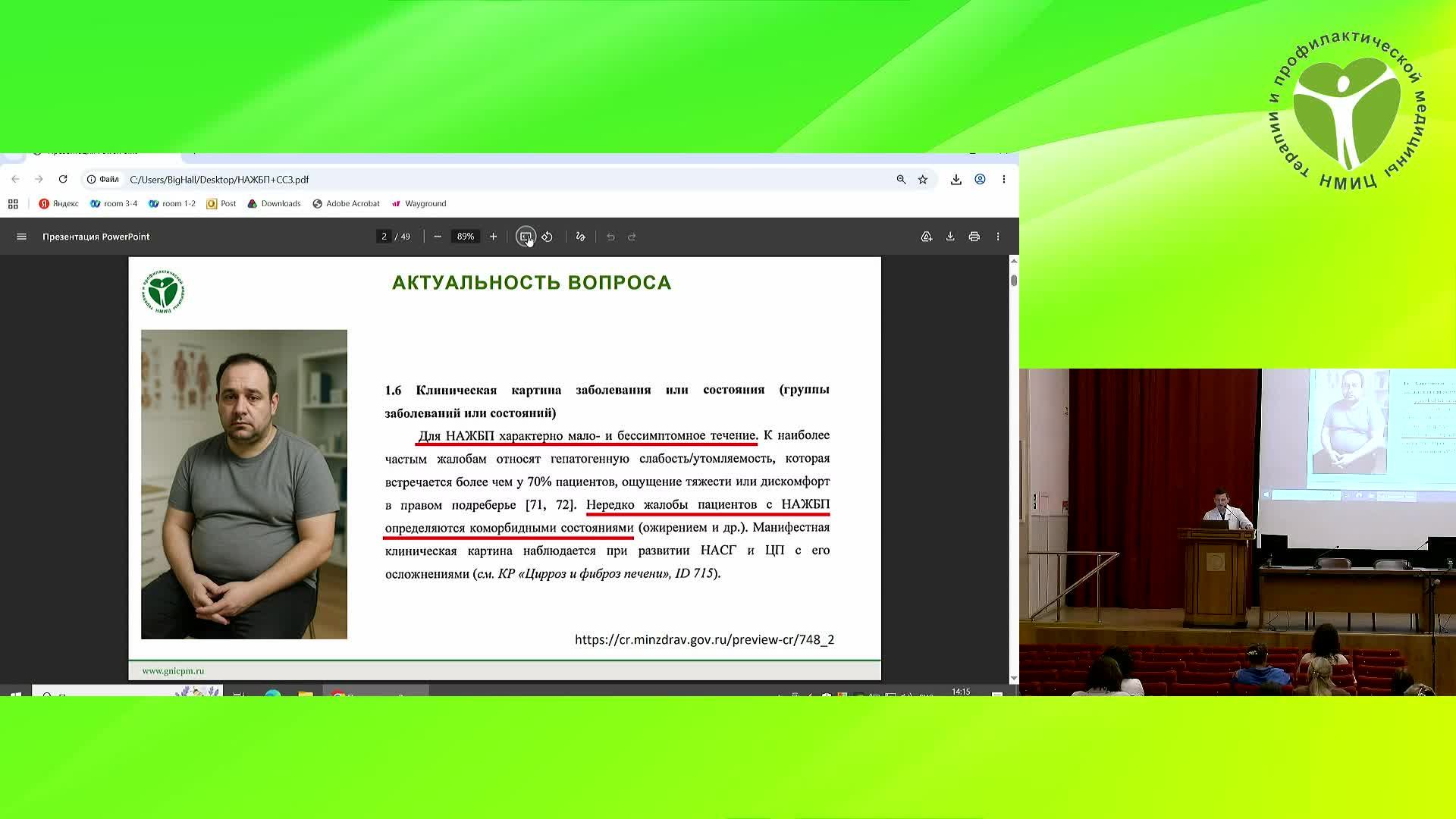
Task: Open the room 3-4 bookmark
Action: tap(114, 204)
